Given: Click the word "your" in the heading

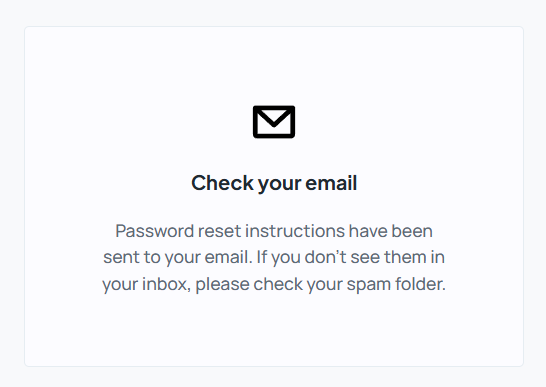Looking at the screenshot, I should (279, 184).
